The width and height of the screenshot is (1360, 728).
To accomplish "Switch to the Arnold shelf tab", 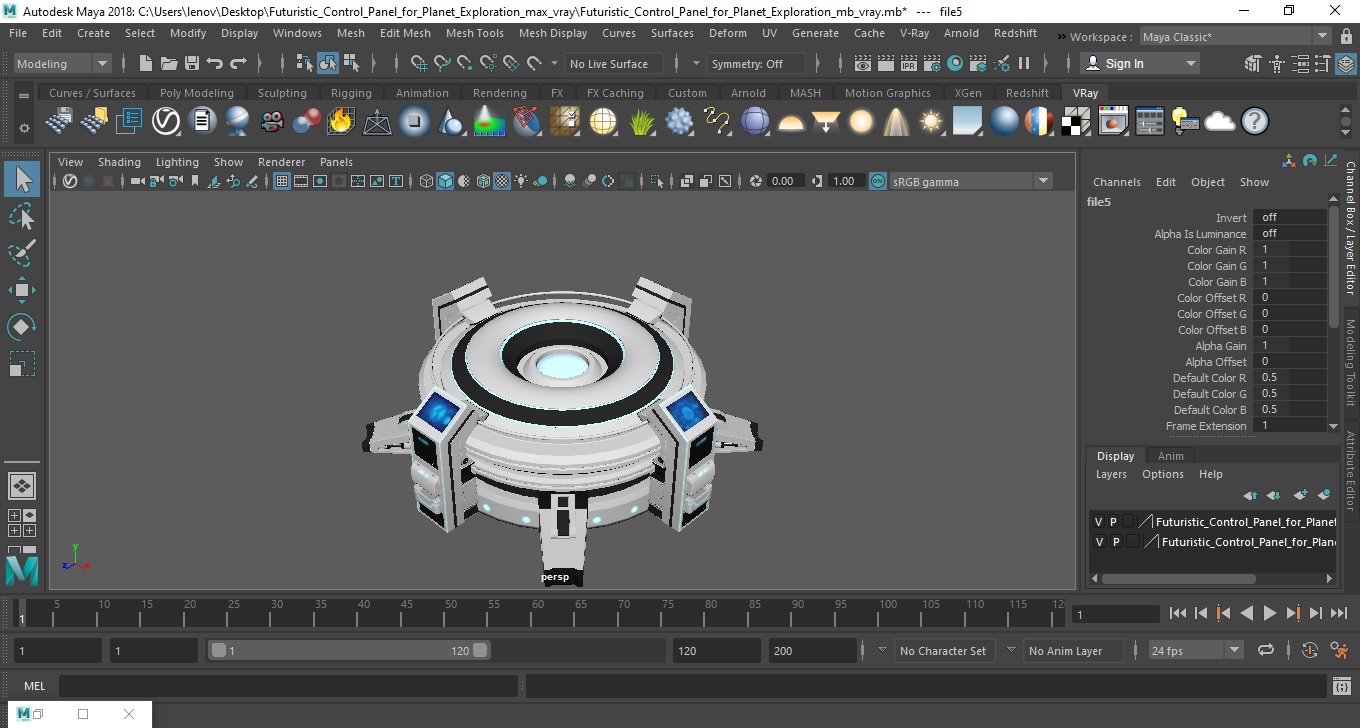I will tap(748, 93).
